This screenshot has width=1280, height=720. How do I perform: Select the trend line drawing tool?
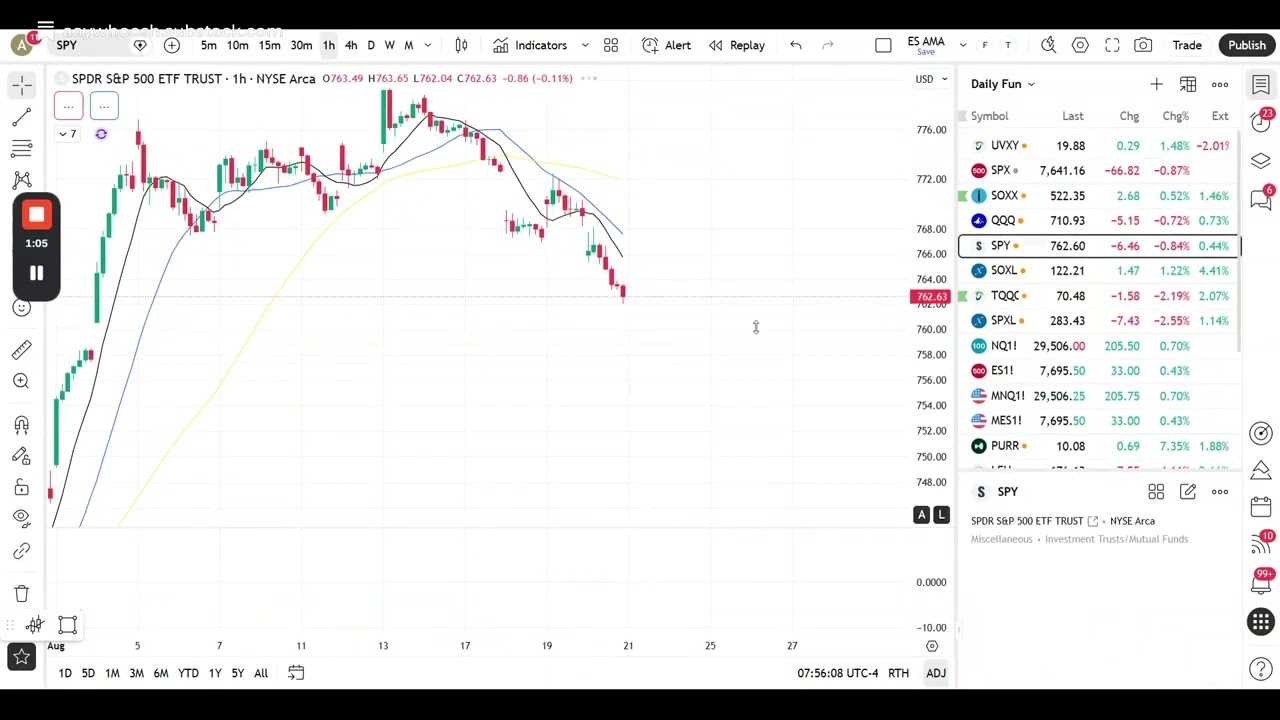(x=22, y=118)
